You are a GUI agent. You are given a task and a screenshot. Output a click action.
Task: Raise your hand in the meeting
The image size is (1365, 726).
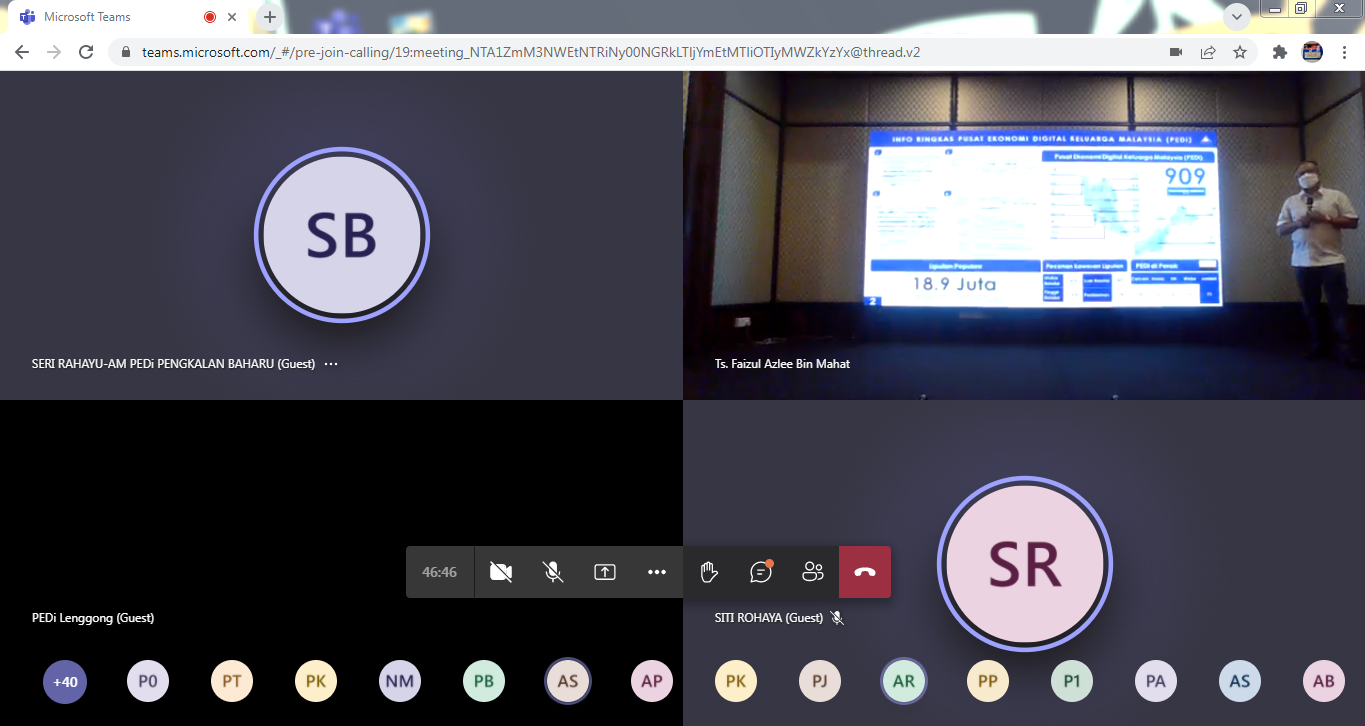709,572
